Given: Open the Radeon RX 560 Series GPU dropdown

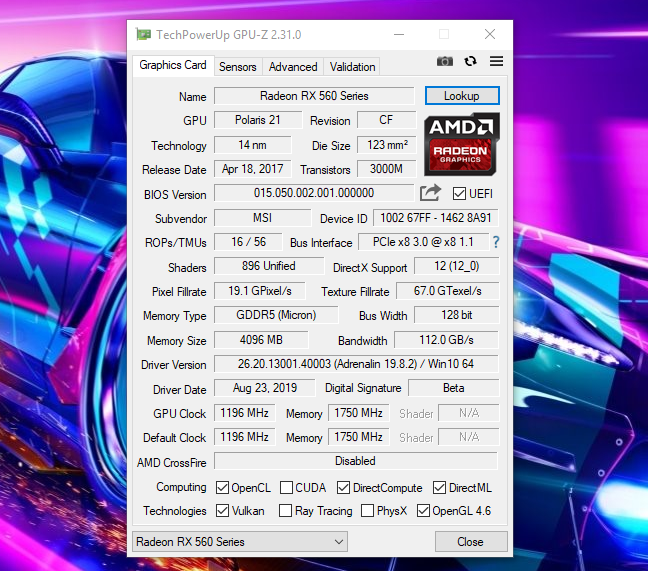Looking at the screenshot, I should [240, 542].
